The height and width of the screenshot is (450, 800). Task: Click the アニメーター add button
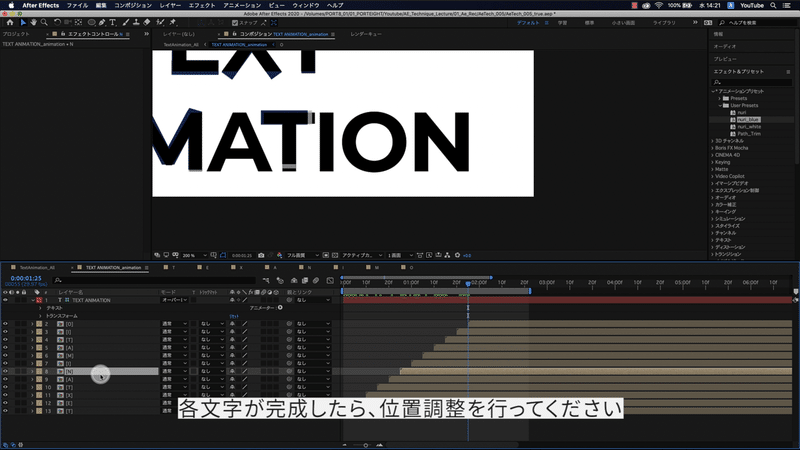pos(280,308)
